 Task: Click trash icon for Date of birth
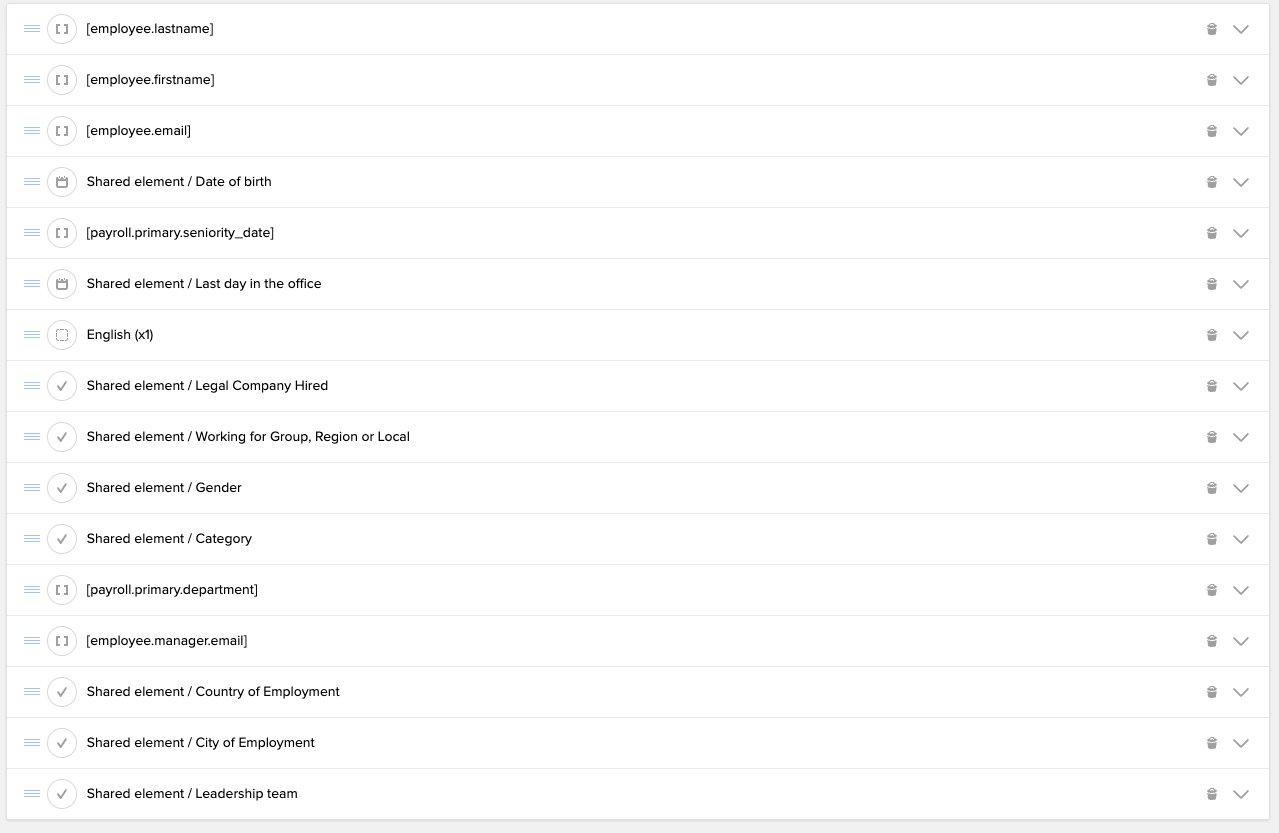(1211, 182)
